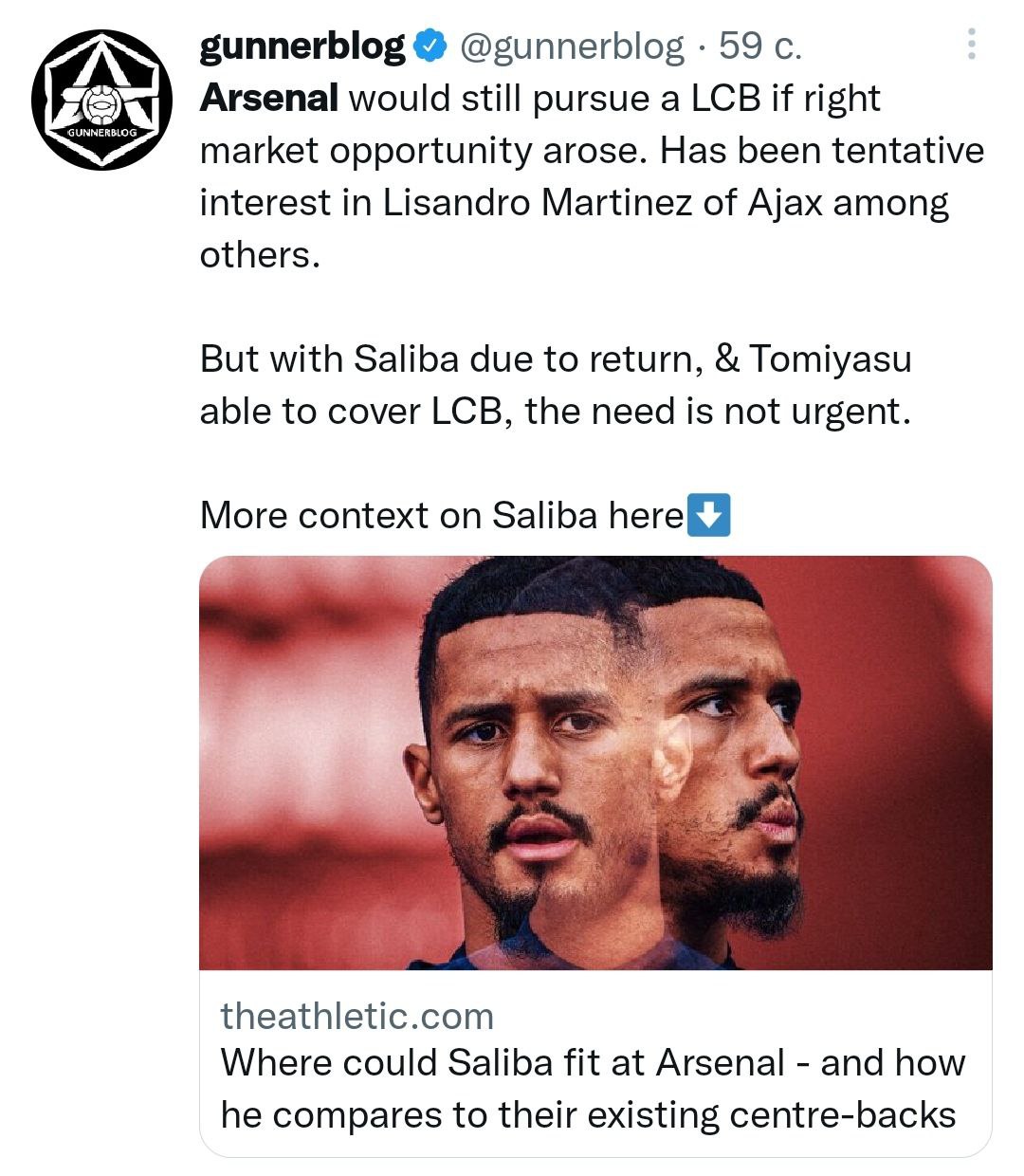Screen dimensions: 1024x1176
Task: Click the bold Arsenal word in the tweet
Action: 268,99
